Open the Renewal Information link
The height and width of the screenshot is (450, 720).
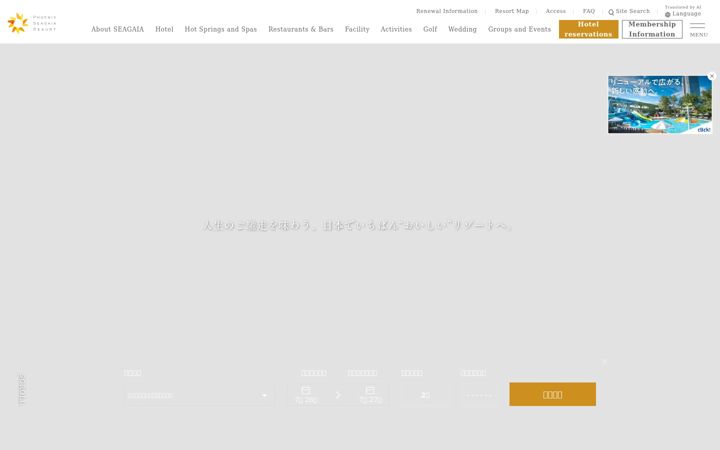click(446, 11)
